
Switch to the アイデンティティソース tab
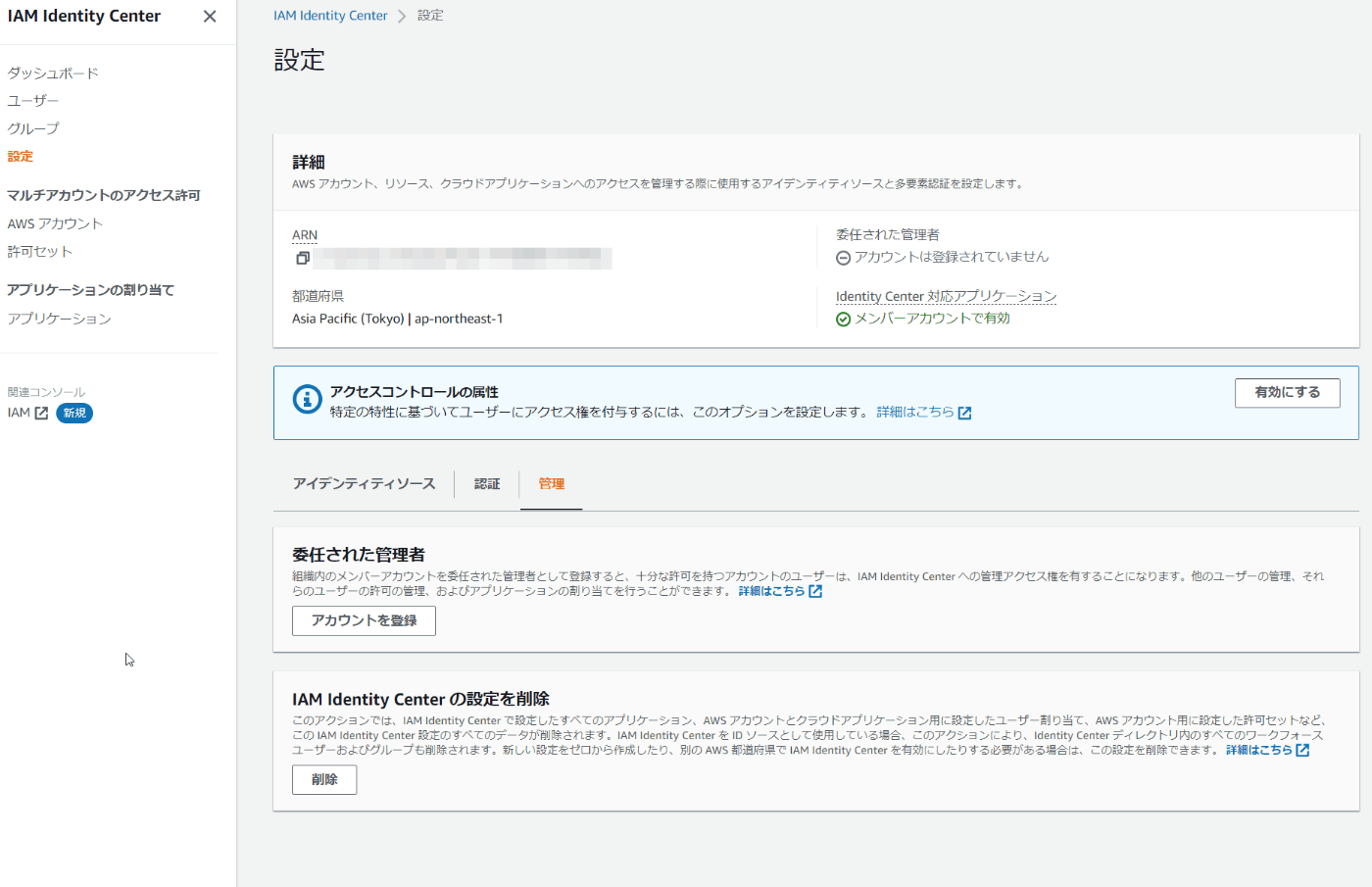(x=364, y=484)
